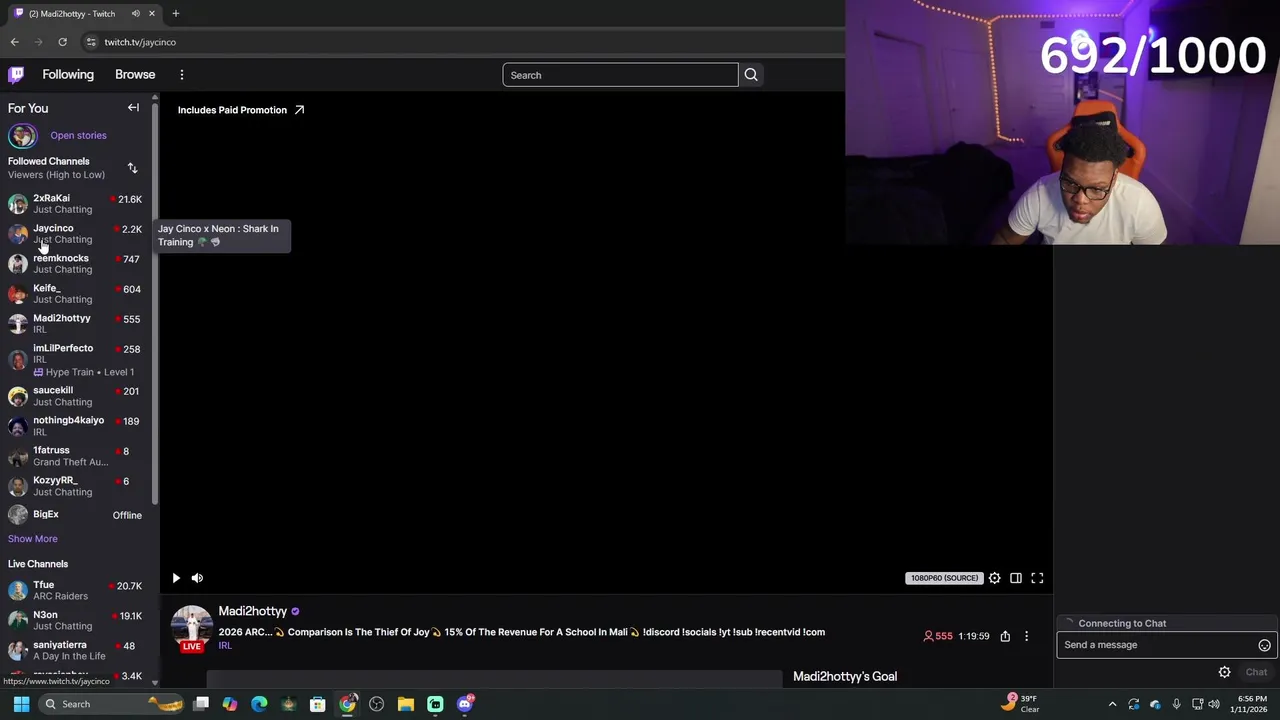
Task: Click the Twitch Search input field
Action: click(x=620, y=75)
